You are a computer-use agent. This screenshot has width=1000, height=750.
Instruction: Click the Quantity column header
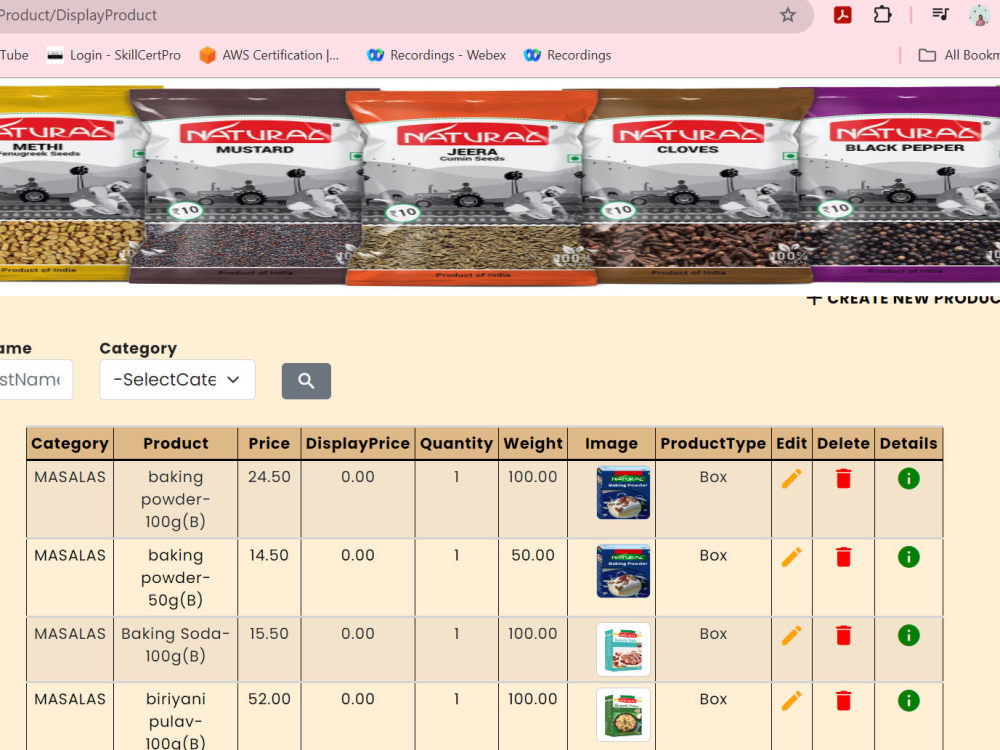point(457,444)
